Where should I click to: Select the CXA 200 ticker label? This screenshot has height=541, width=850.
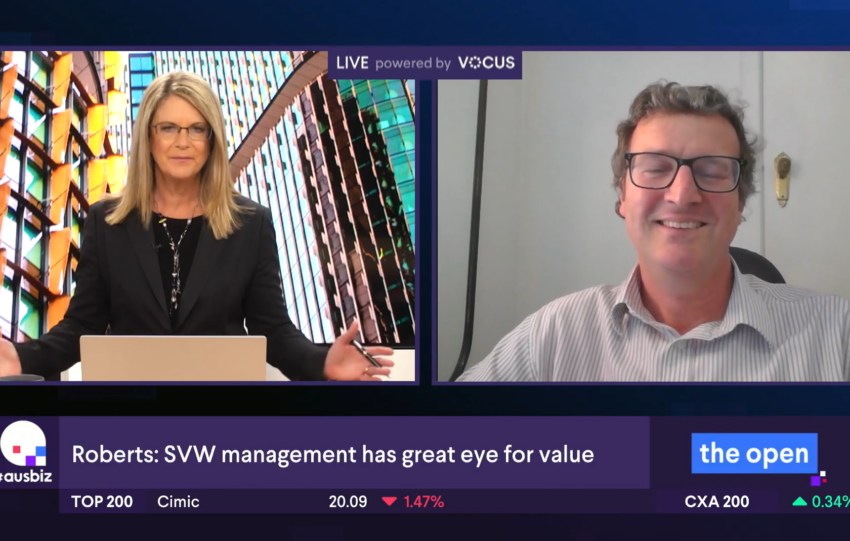point(717,502)
